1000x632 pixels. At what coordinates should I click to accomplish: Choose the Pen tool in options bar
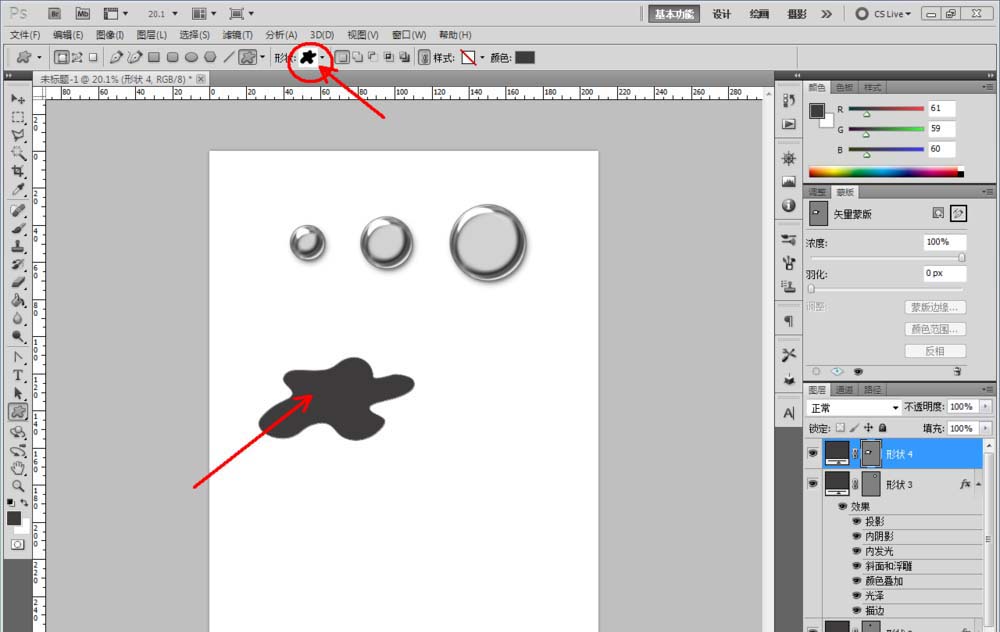click(115, 57)
